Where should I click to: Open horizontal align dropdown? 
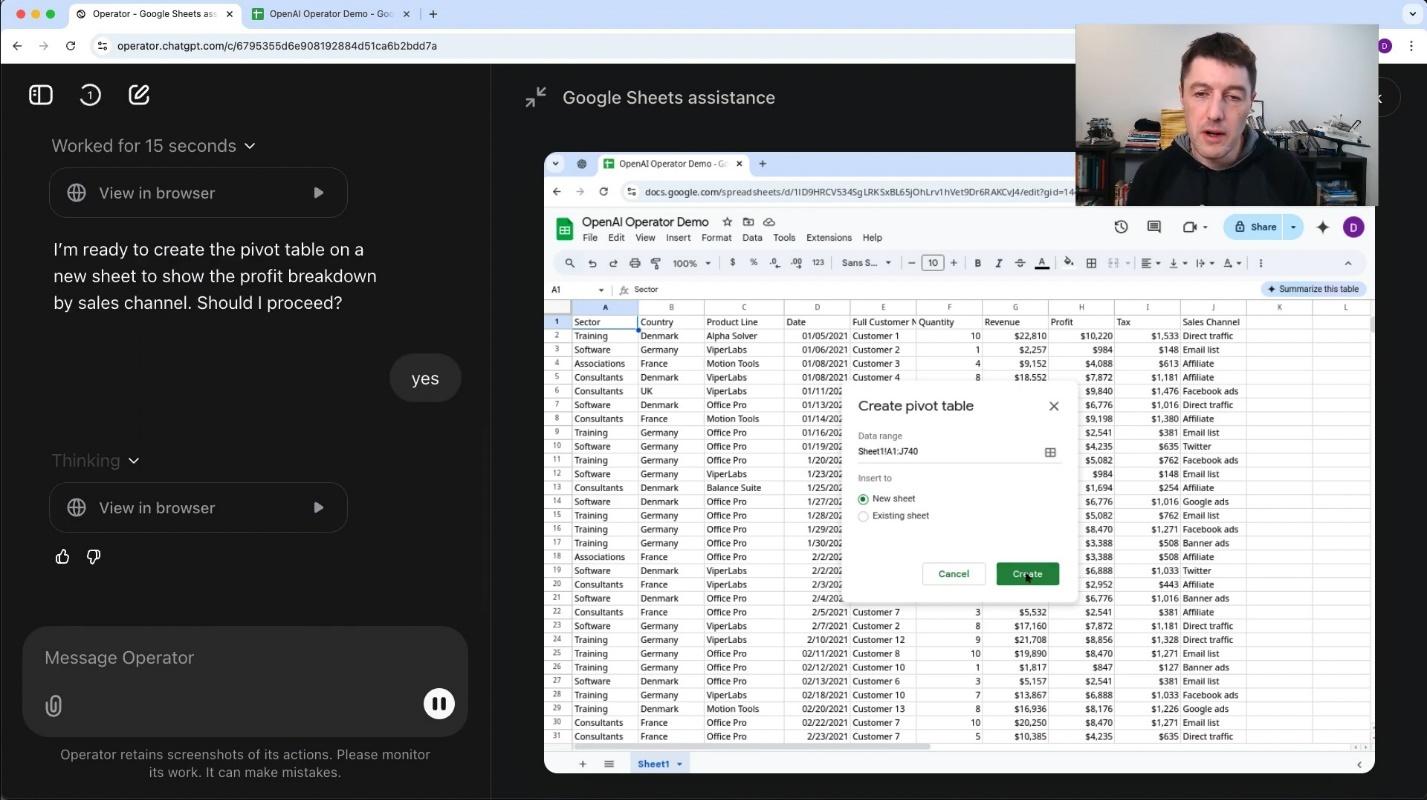[1151, 263]
